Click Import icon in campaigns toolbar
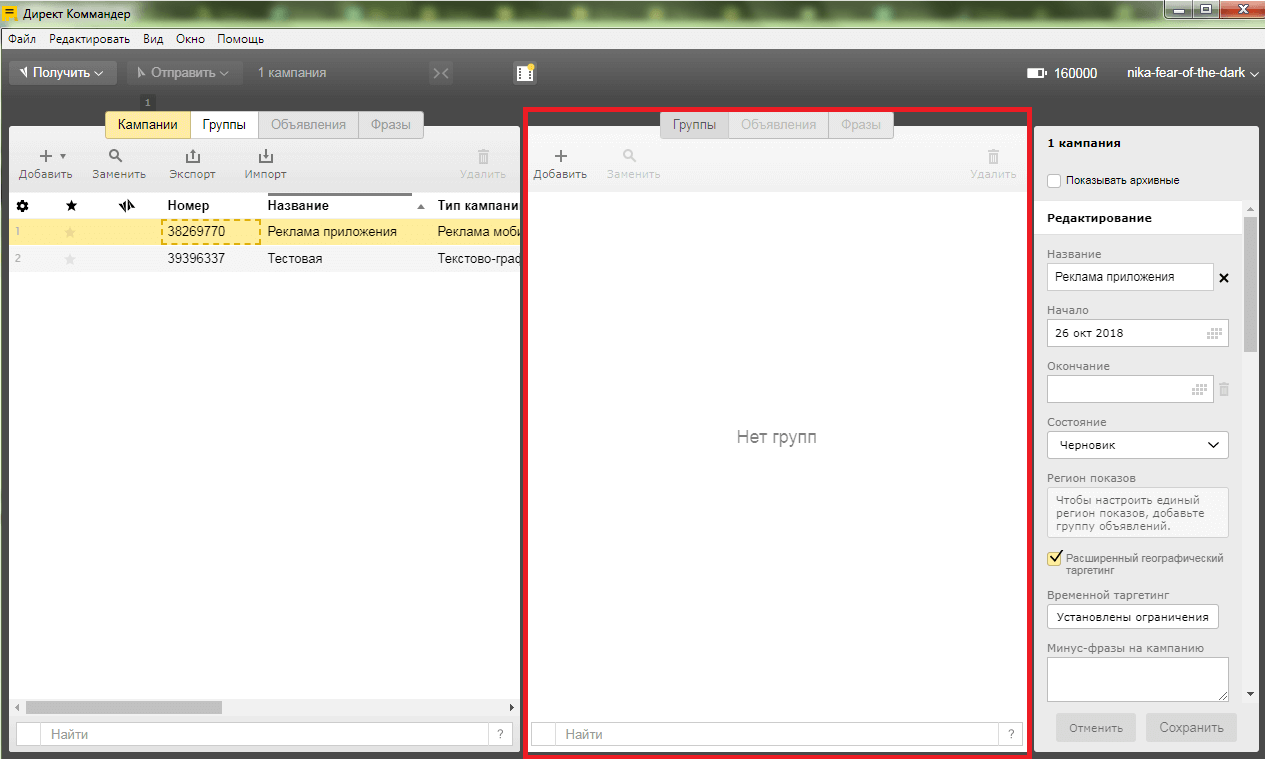The width and height of the screenshot is (1265, 759). click(x=265, y=157)
